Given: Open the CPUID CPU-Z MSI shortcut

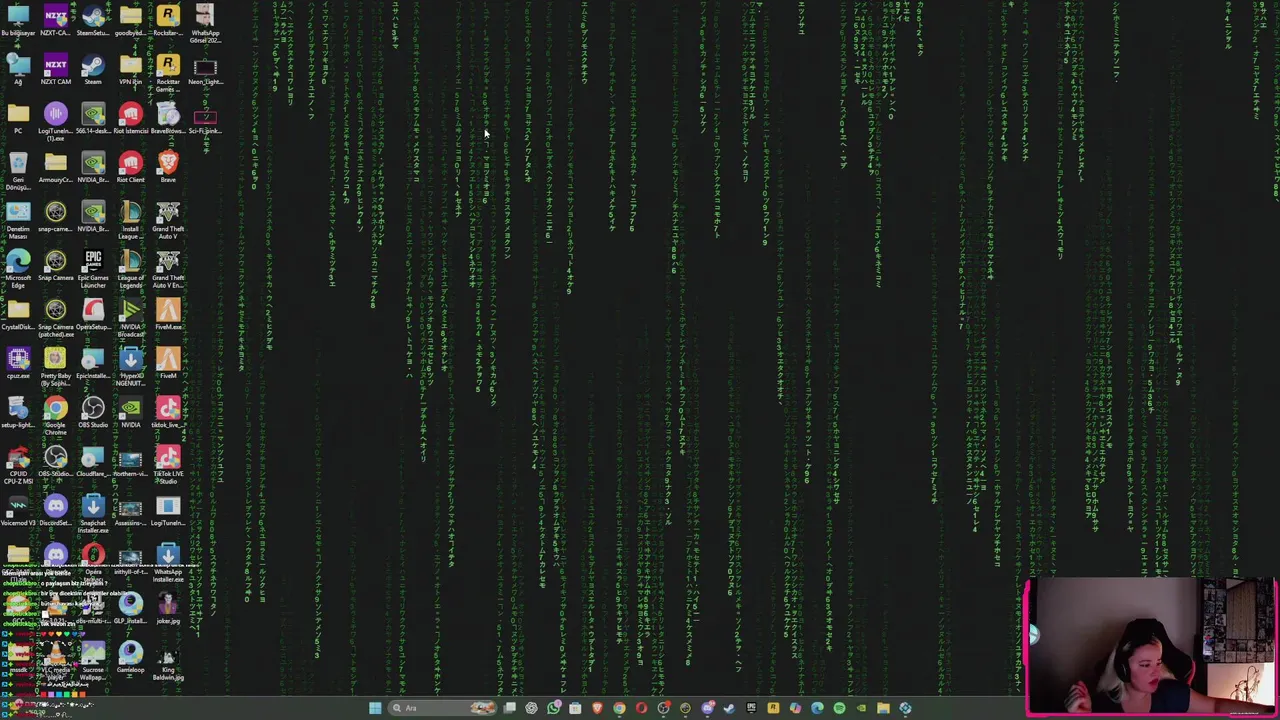Looking at the screenshot, I should [x=18, y=464].
